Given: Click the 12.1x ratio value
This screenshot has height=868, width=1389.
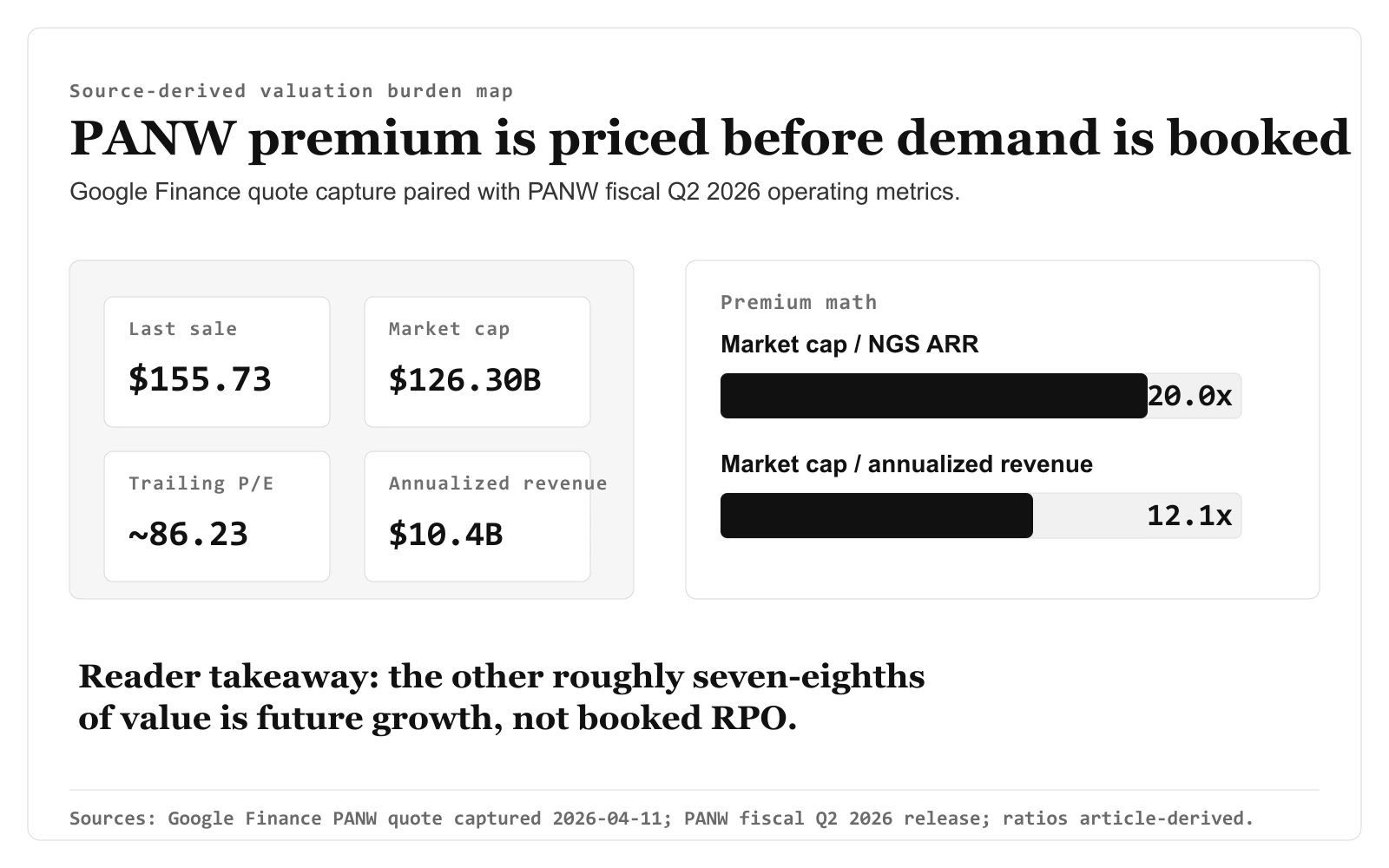Looking at the screenshot, I should (x=1189, y=516).
